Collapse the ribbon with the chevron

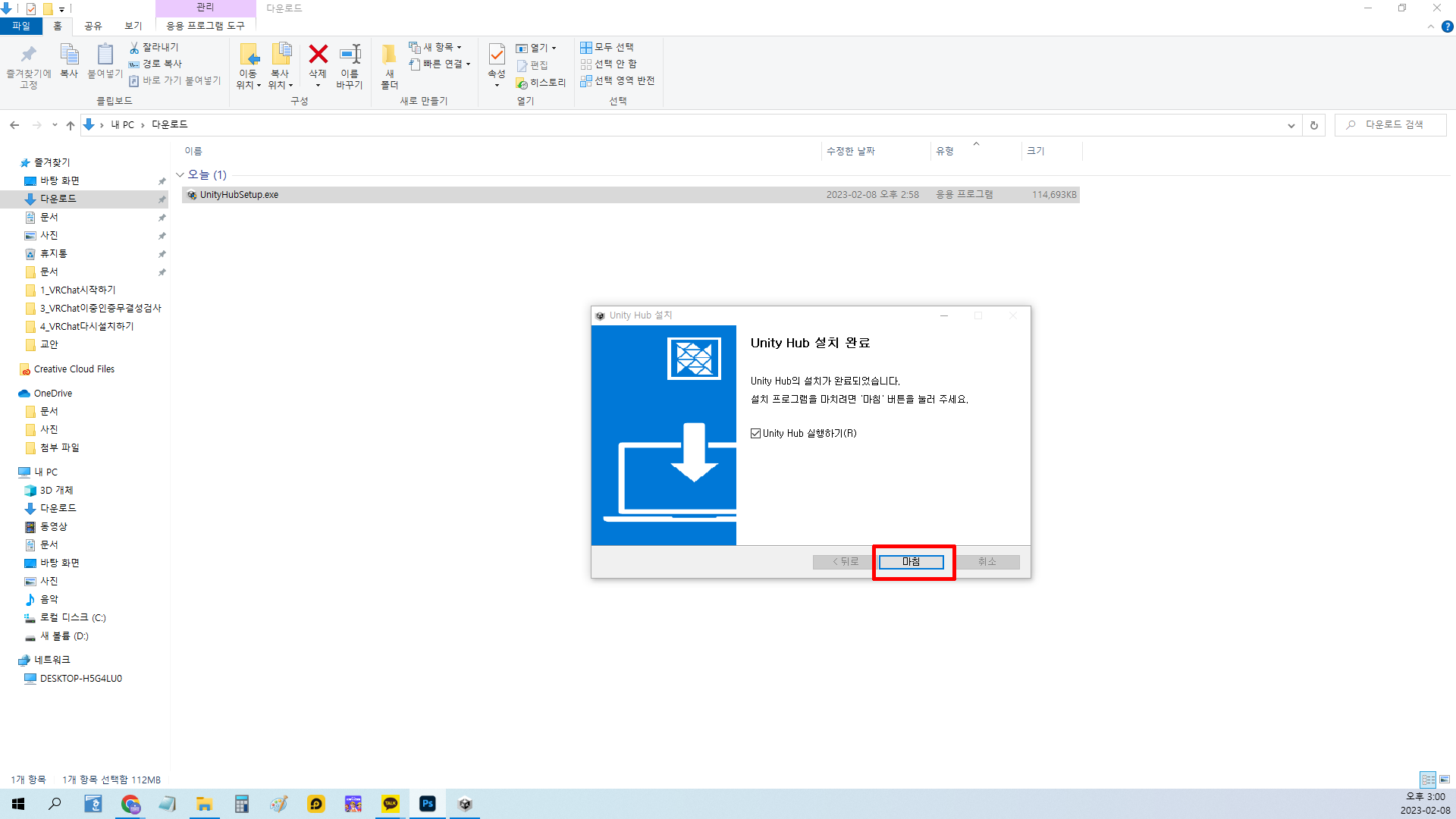point(1431,27)
